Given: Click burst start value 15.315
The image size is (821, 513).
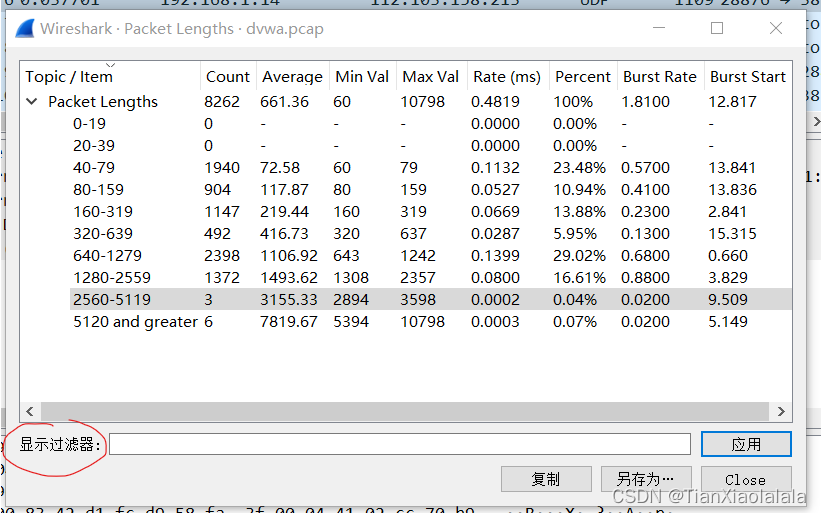Looking at the screenshot, I should [732, 233].
